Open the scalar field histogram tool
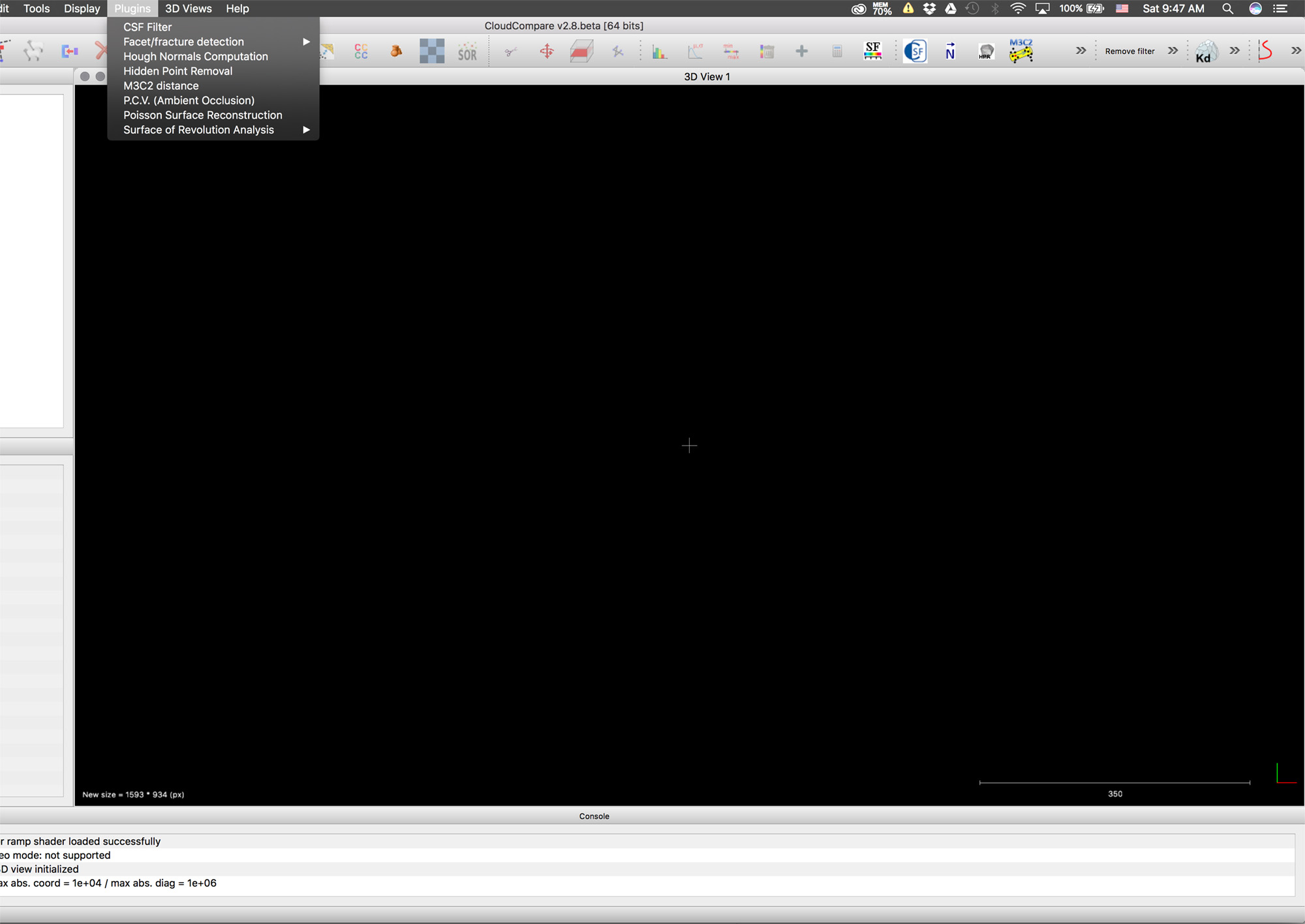 pyautogui.click(x=661, y=51)
